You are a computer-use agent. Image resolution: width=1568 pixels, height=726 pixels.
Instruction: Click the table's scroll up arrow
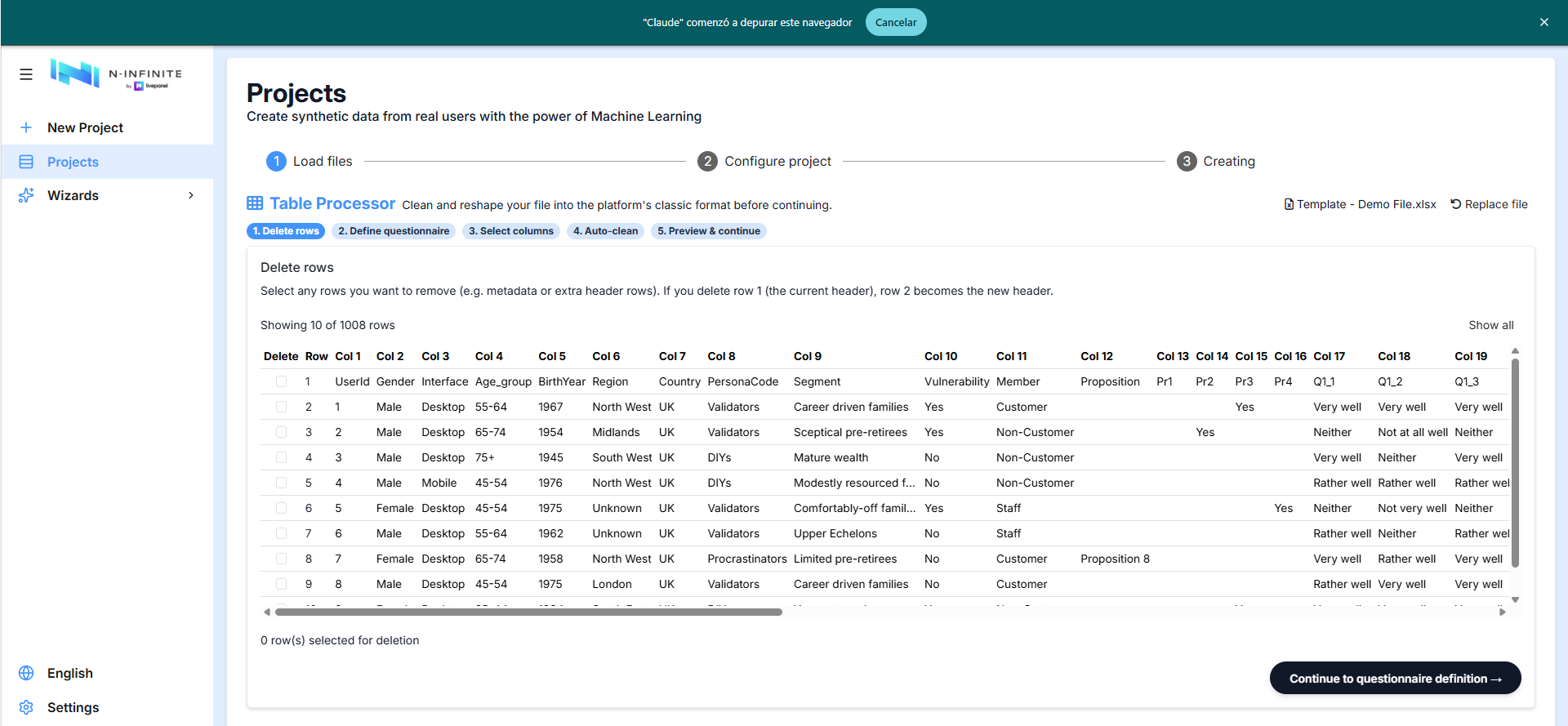click(x=1515, y=351)
